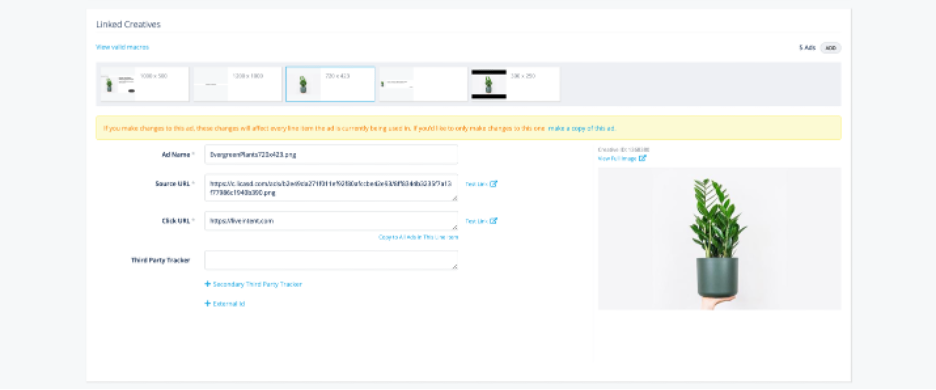
Task: Click into the Ad Name field
Action: coord(331,154)
